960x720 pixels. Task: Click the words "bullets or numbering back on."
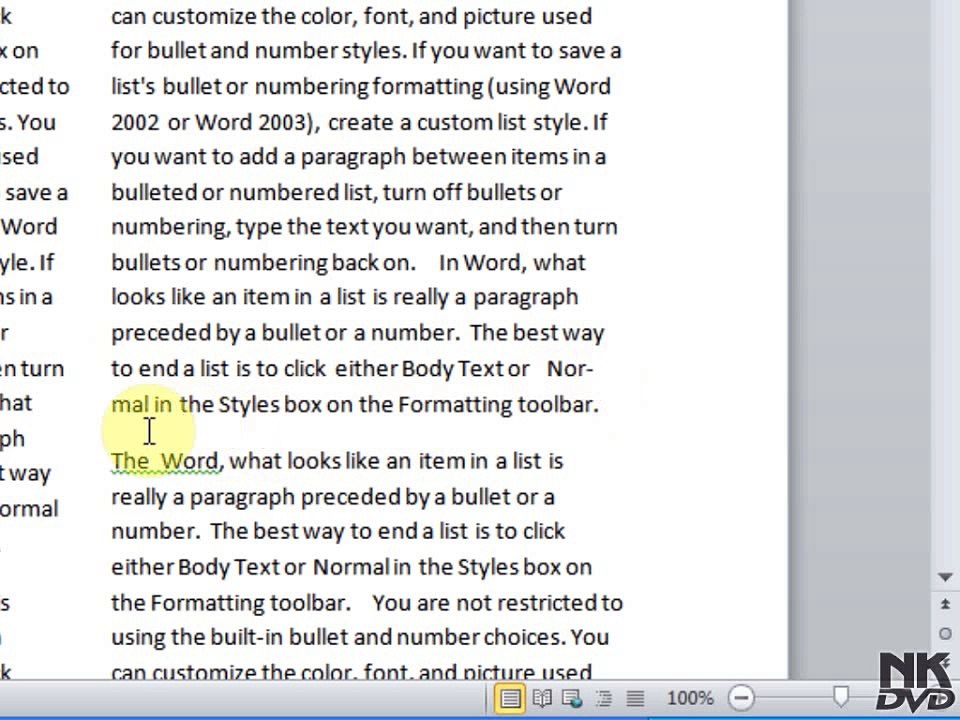click(263, 263)
